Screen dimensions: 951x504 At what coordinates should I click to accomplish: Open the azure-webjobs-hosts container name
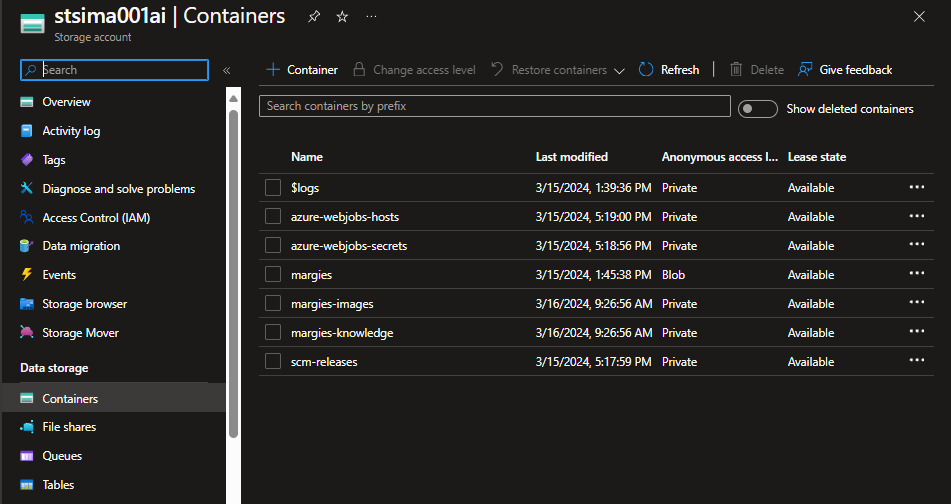345,217
